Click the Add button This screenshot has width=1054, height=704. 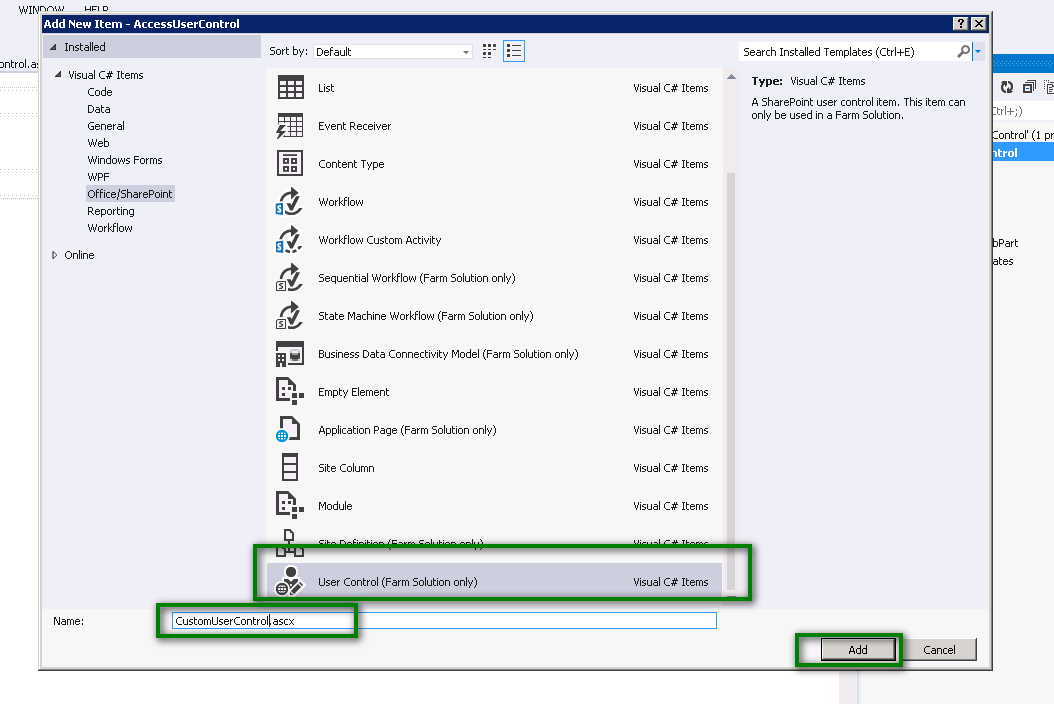pos(859,649)
